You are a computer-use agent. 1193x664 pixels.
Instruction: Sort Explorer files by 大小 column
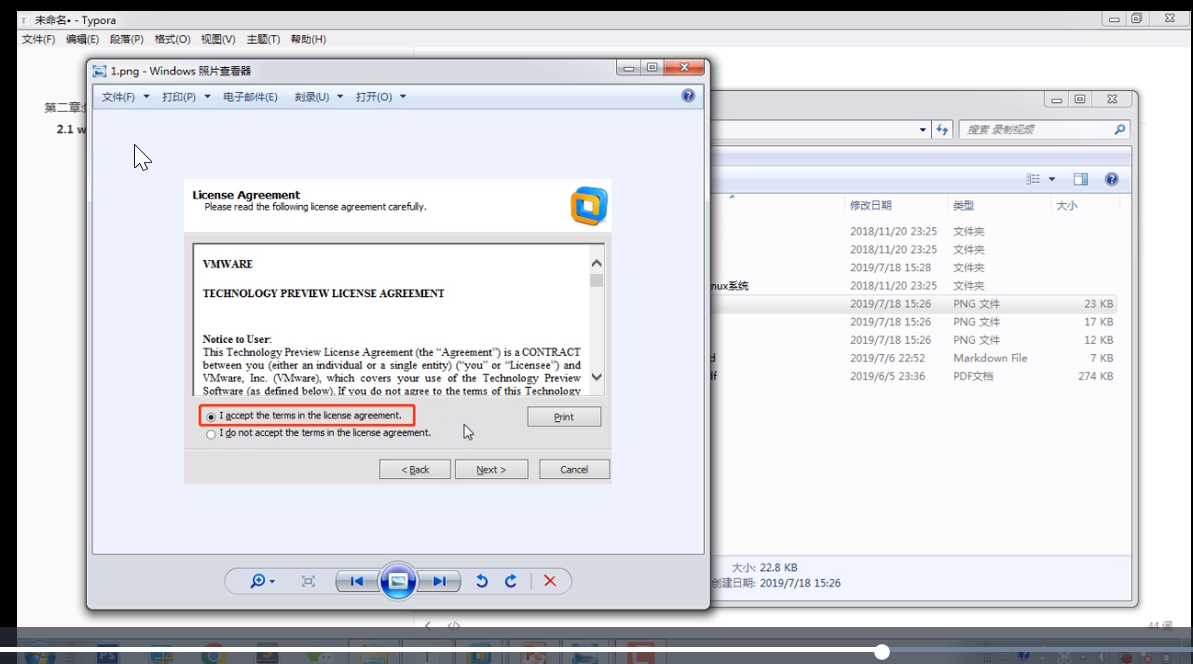[x=1067, y=205]
